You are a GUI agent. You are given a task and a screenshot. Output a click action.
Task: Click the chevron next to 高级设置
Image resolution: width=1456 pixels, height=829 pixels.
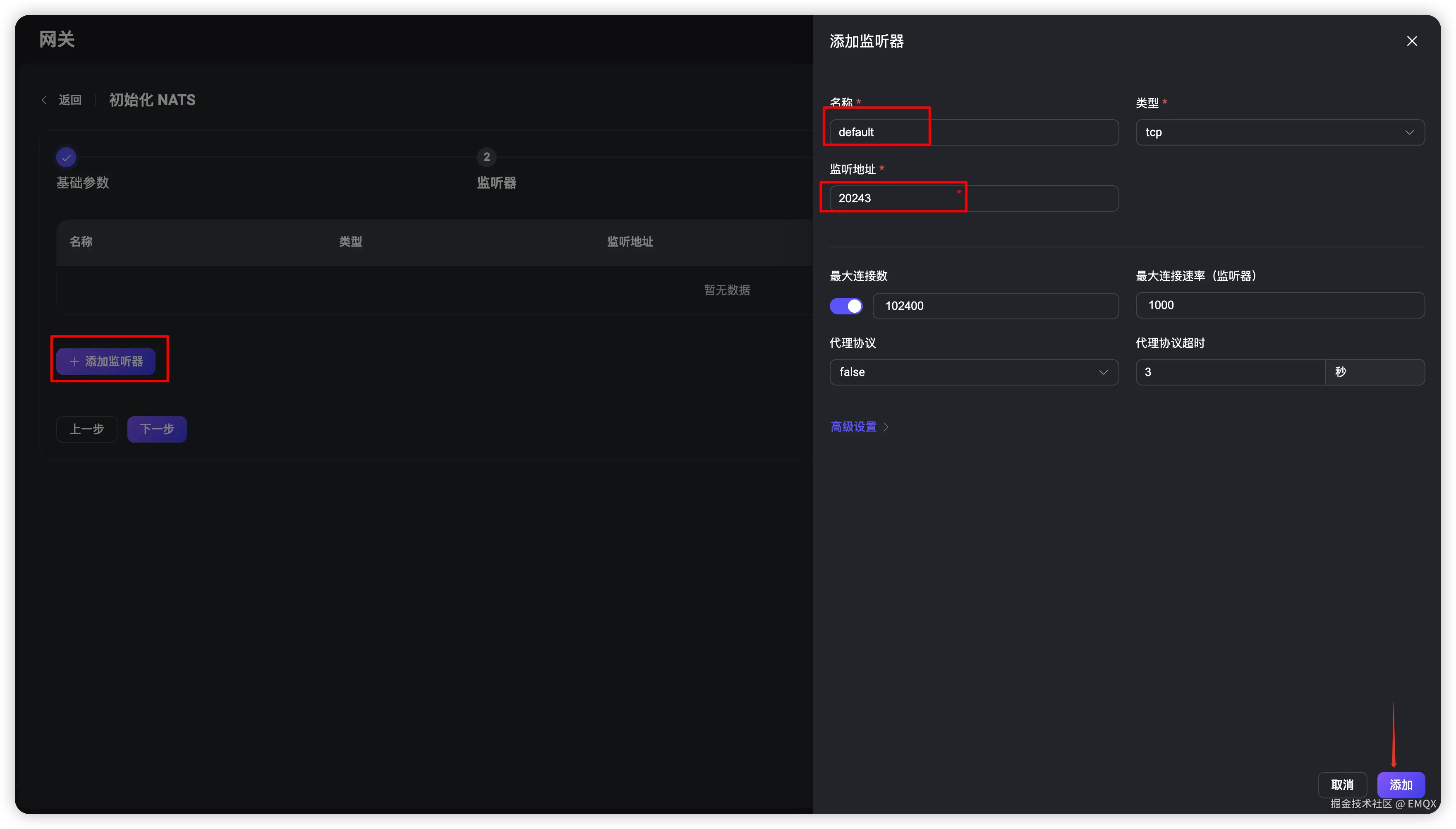pos(886,427)
